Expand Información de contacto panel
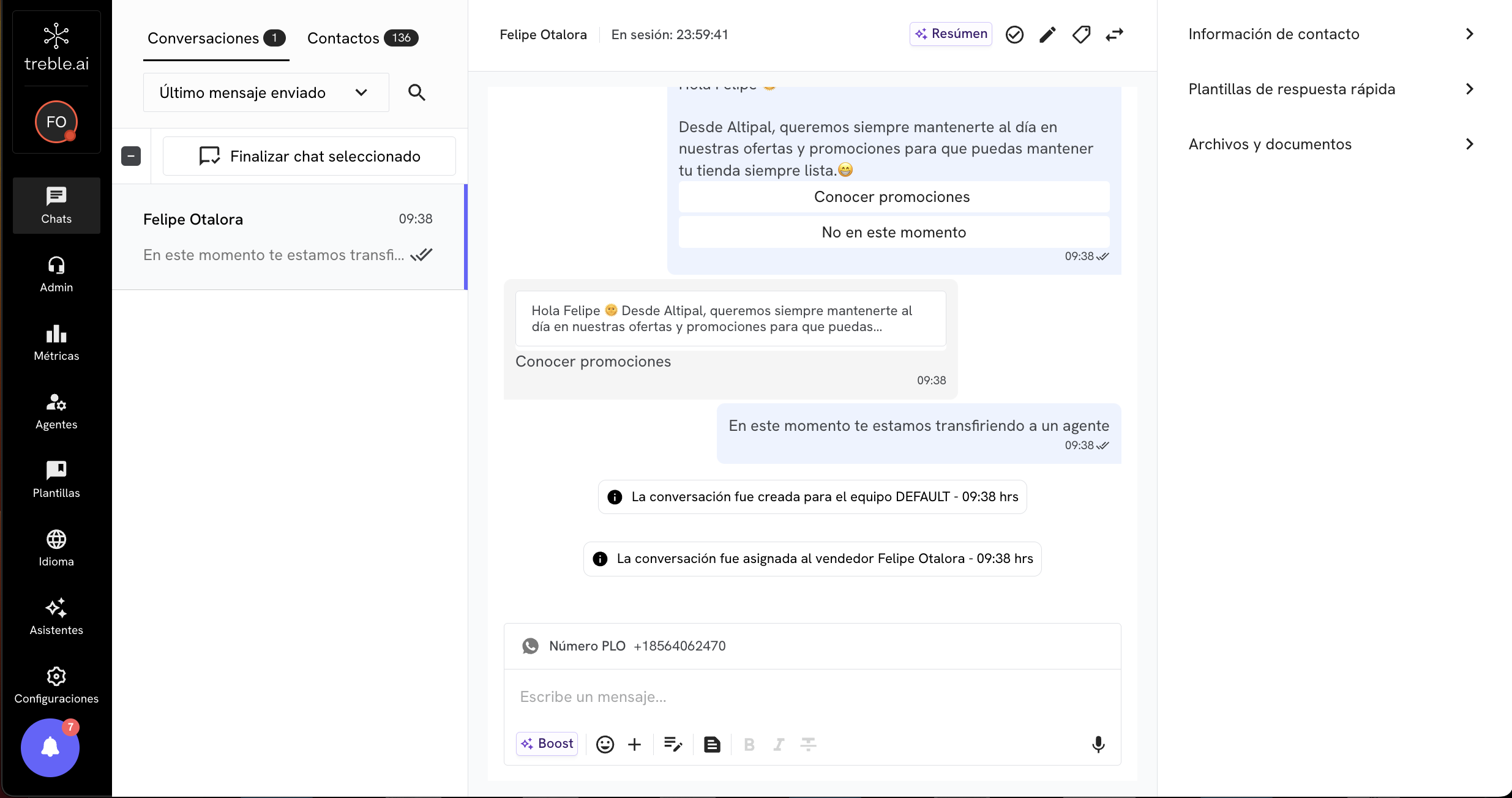Screen dimensions: 1512x798 click(x=1333, y=34)
